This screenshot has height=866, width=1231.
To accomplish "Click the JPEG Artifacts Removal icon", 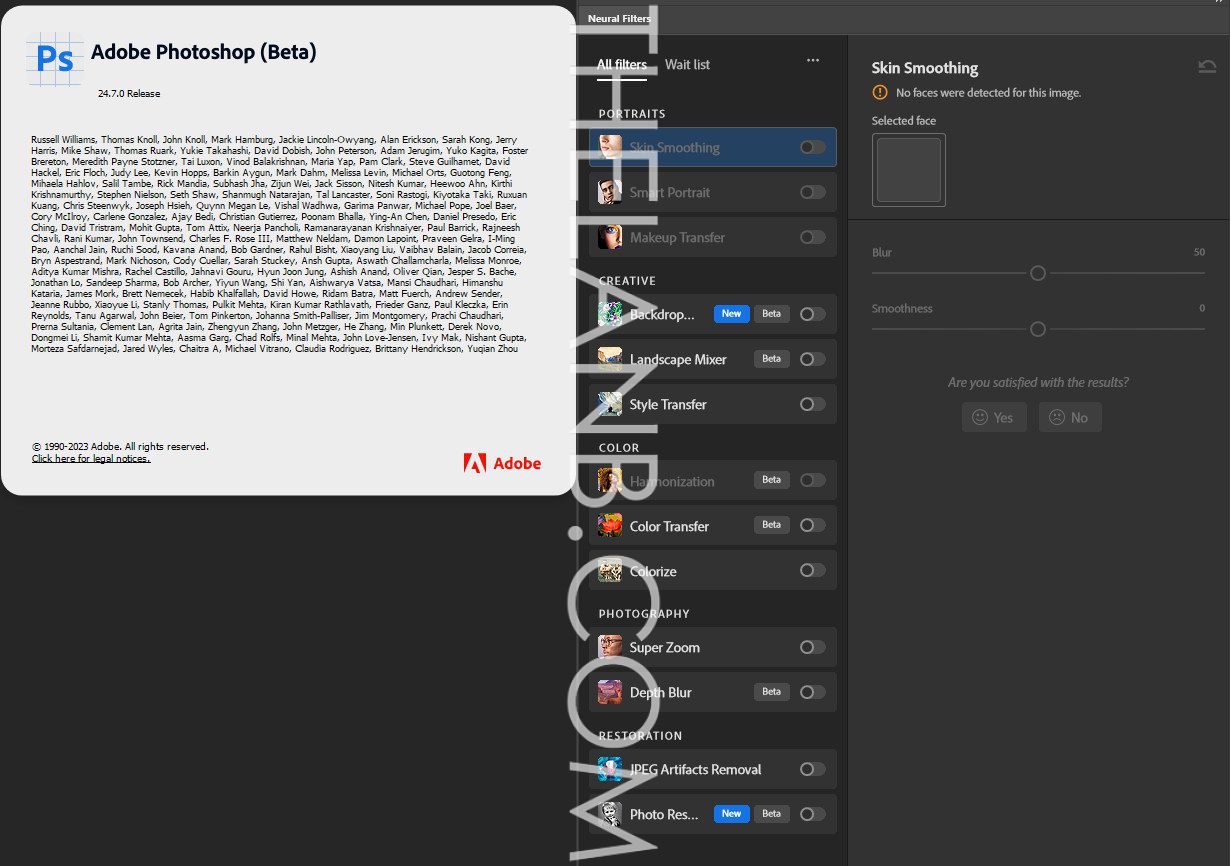I will pyautogui.click(x=610, y=769).
